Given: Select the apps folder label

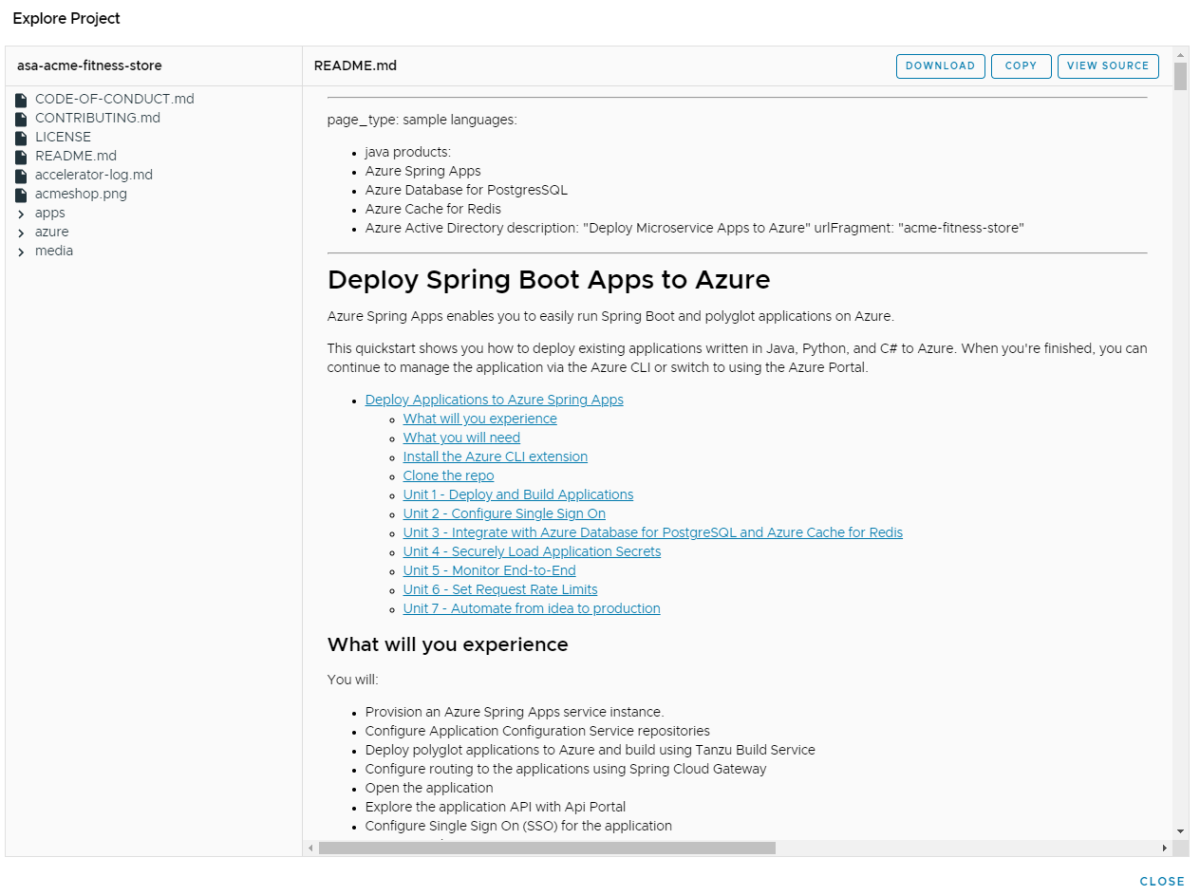Looking at the screenshot, I should pos(50,213).
